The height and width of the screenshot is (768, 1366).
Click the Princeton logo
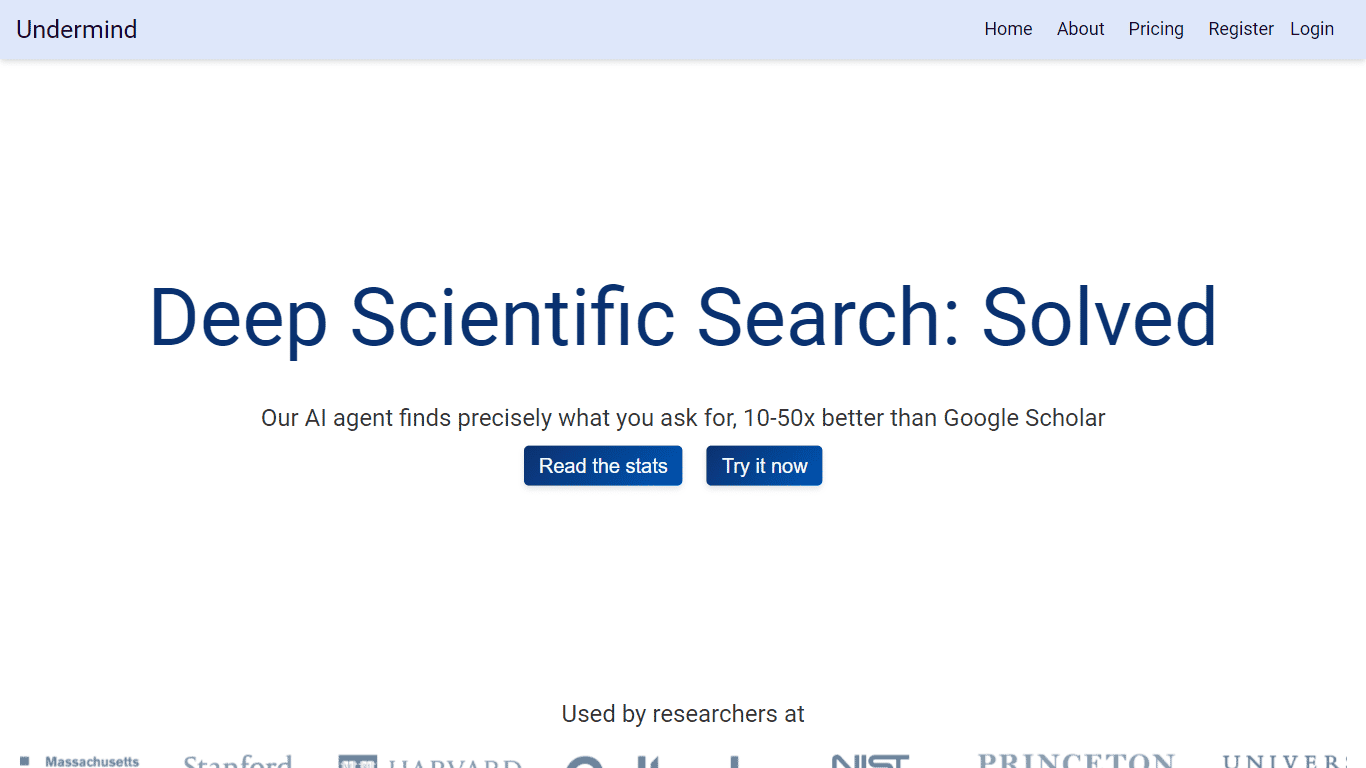(x=1076, y=760)
